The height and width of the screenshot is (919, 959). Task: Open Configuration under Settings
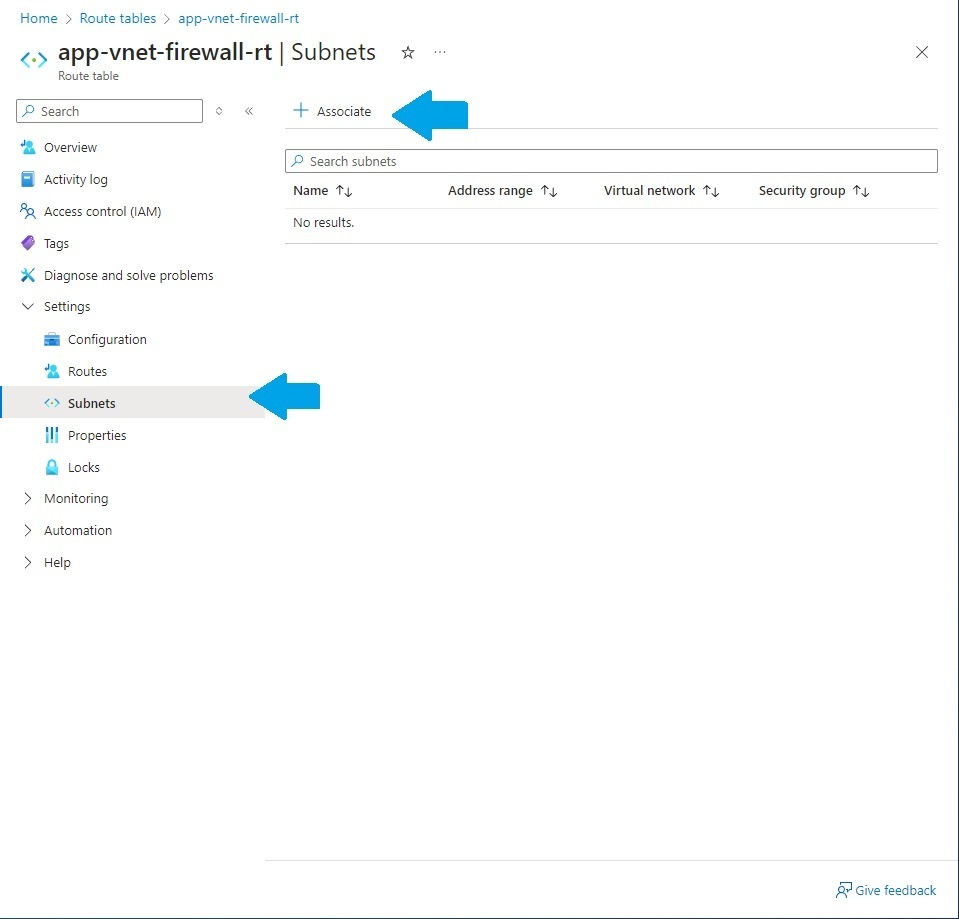click(107, 339)
